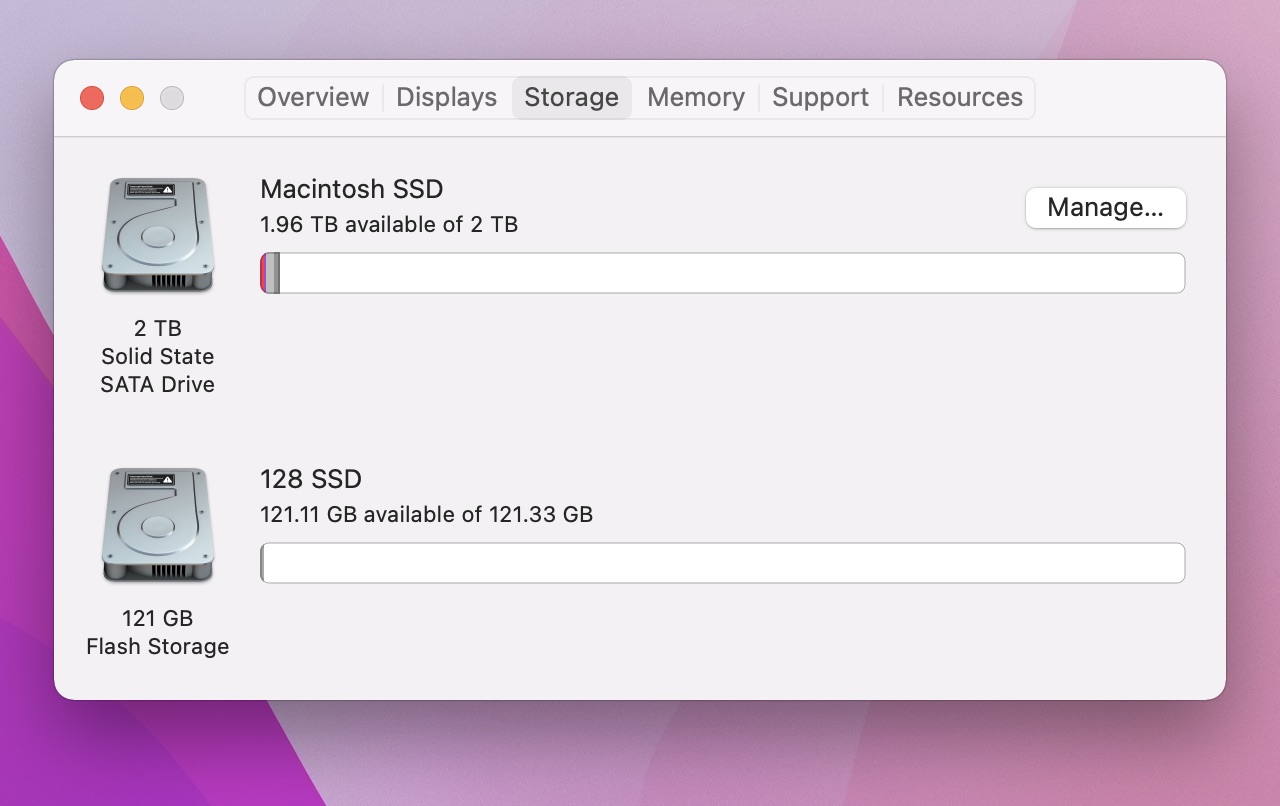Click the "121 GB Flash Storage" label
This screenshot has height=806, width=1280.
tap(157, 632)
